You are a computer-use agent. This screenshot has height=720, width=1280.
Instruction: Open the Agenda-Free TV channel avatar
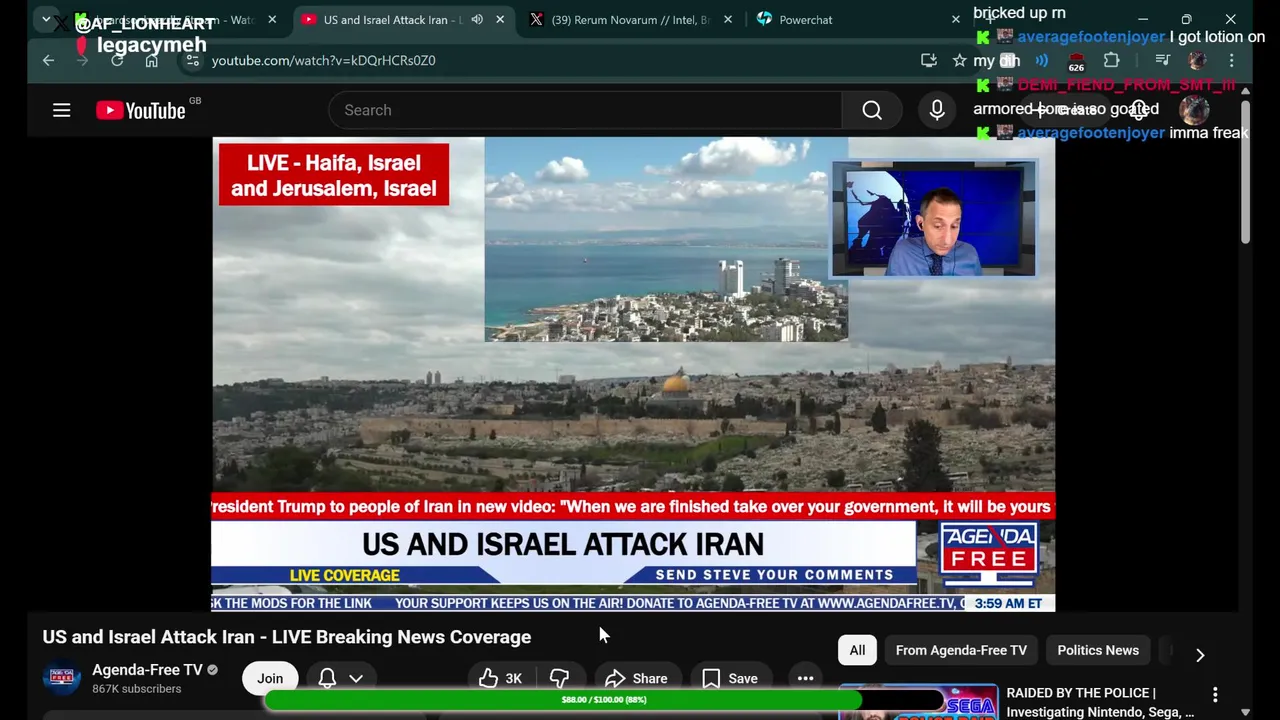(62, 678)
